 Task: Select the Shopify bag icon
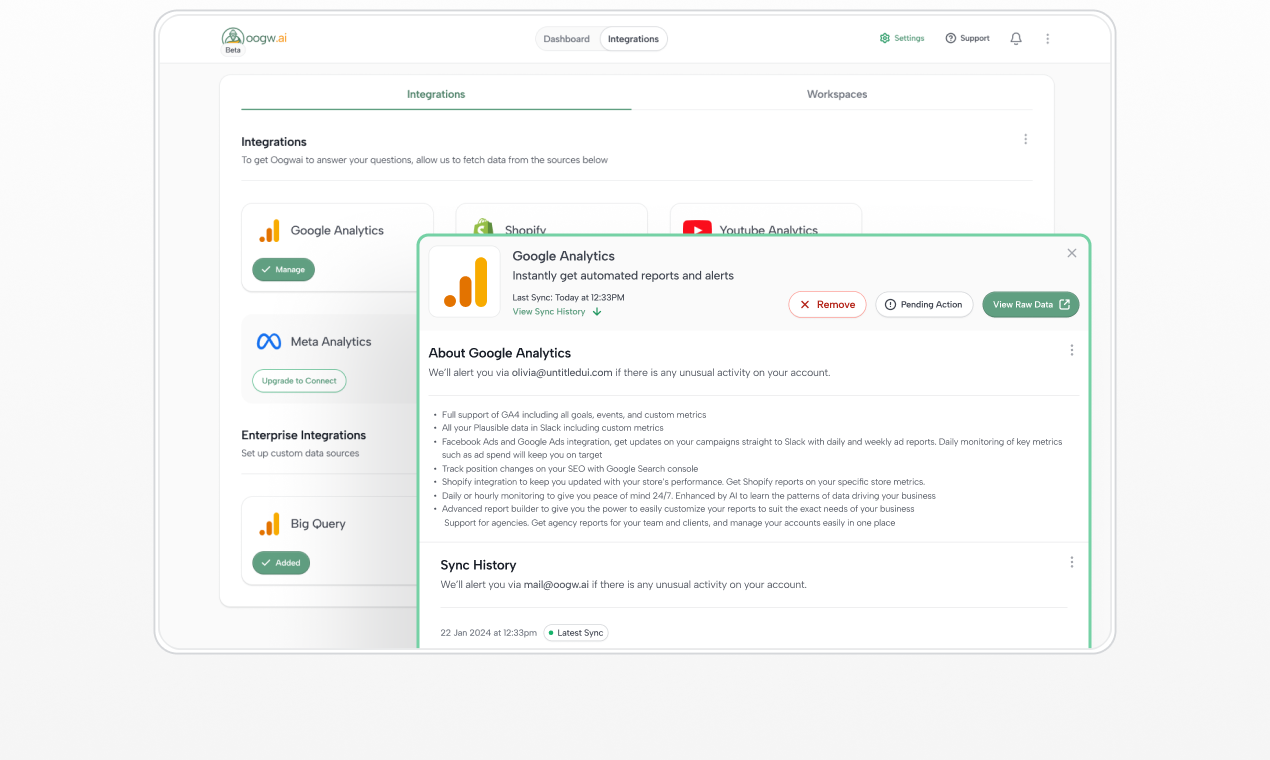(483, 229)
